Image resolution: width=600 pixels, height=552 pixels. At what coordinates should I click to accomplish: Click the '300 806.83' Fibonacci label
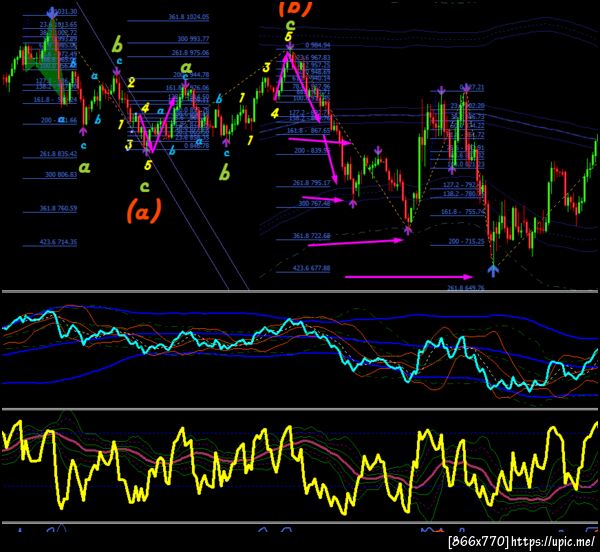click(x=61, y=174)
